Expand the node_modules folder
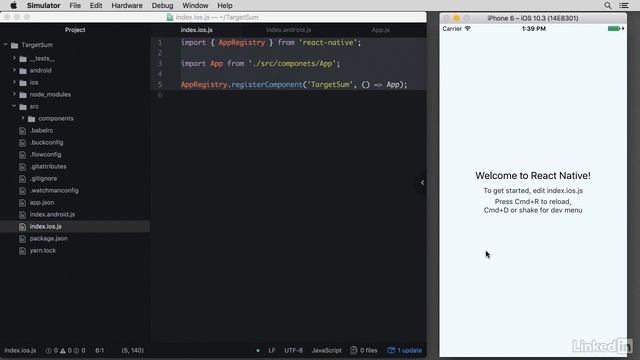Viewport: 640px width, 360px height. point(14,94)
